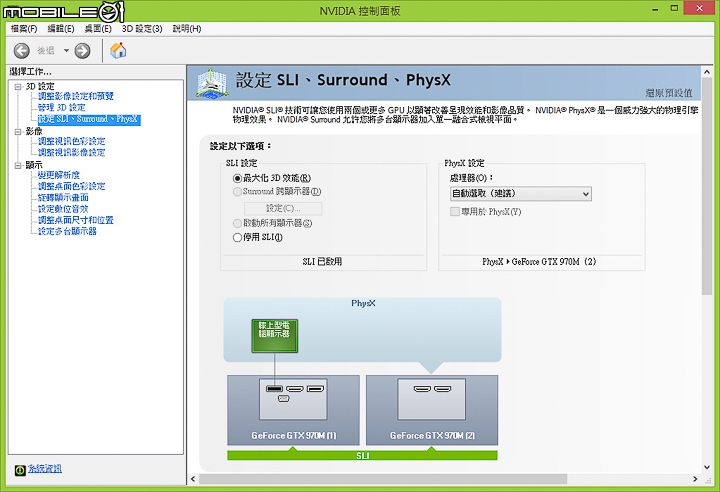Screen dimensions: 720x492
Task: Open 設定數位音效 page
Action: (63, 209)
